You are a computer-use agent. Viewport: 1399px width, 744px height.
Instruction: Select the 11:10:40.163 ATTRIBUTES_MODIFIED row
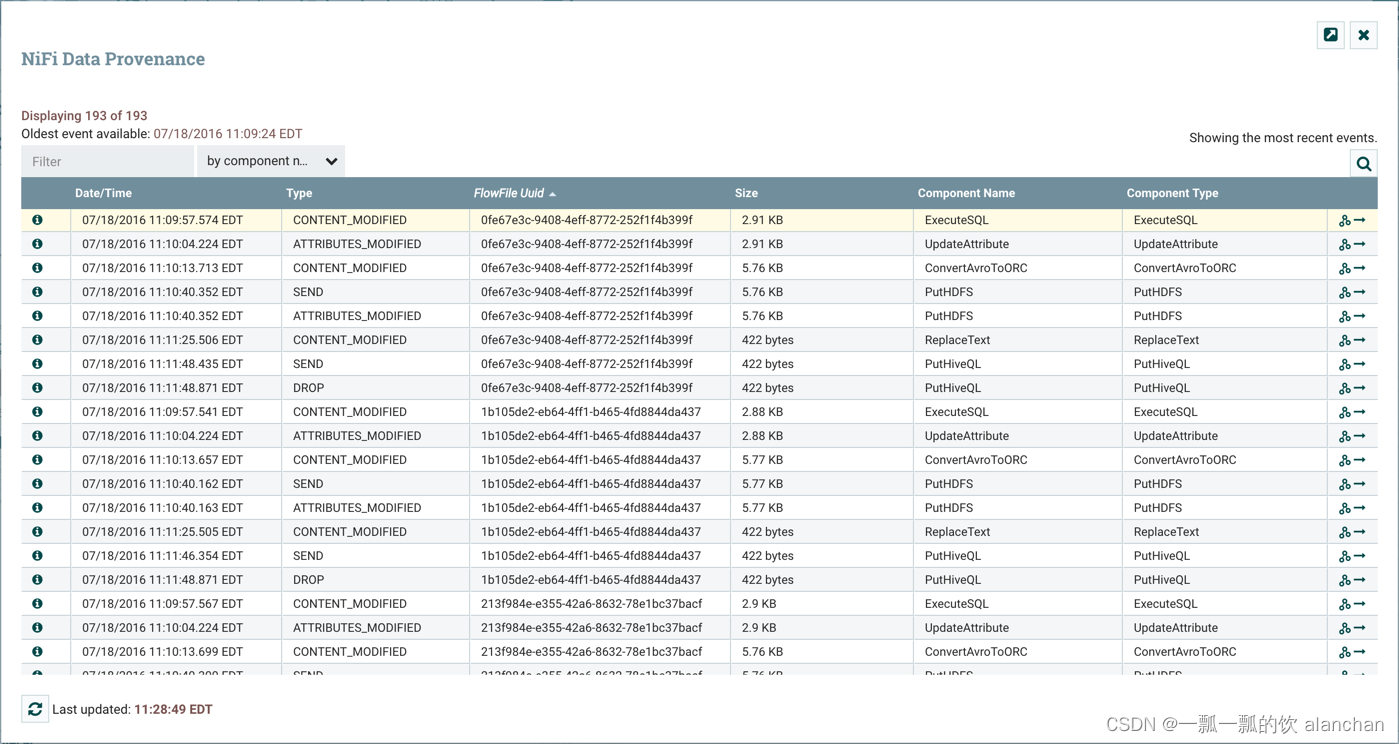click(x=699, y=508)
